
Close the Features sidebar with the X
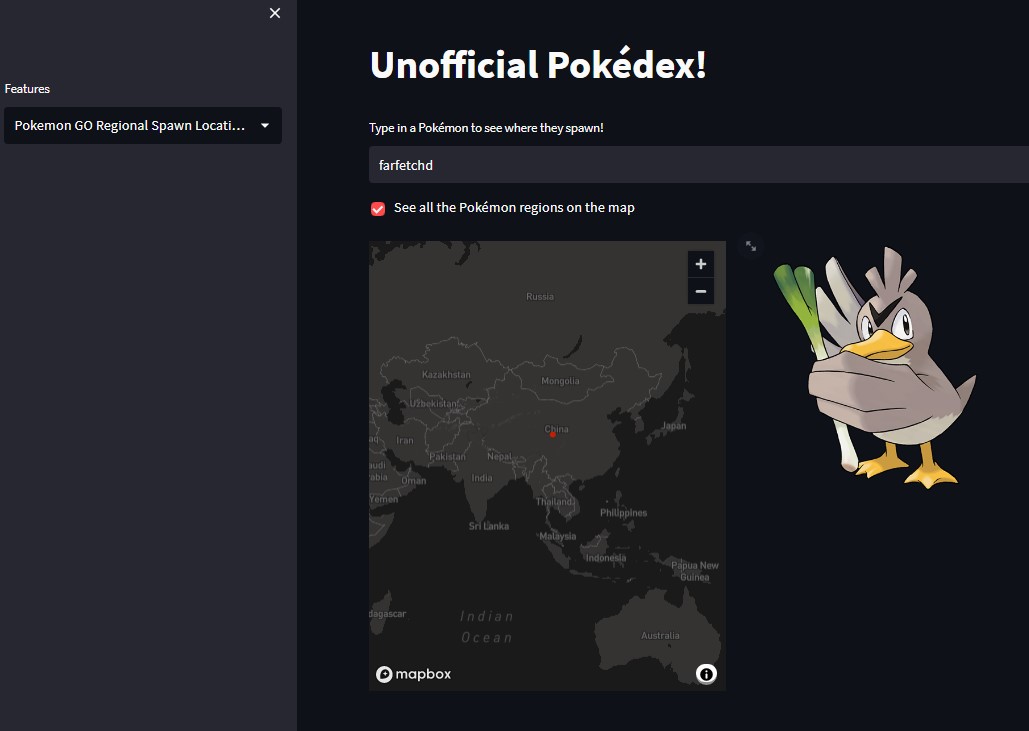point(275,13)
